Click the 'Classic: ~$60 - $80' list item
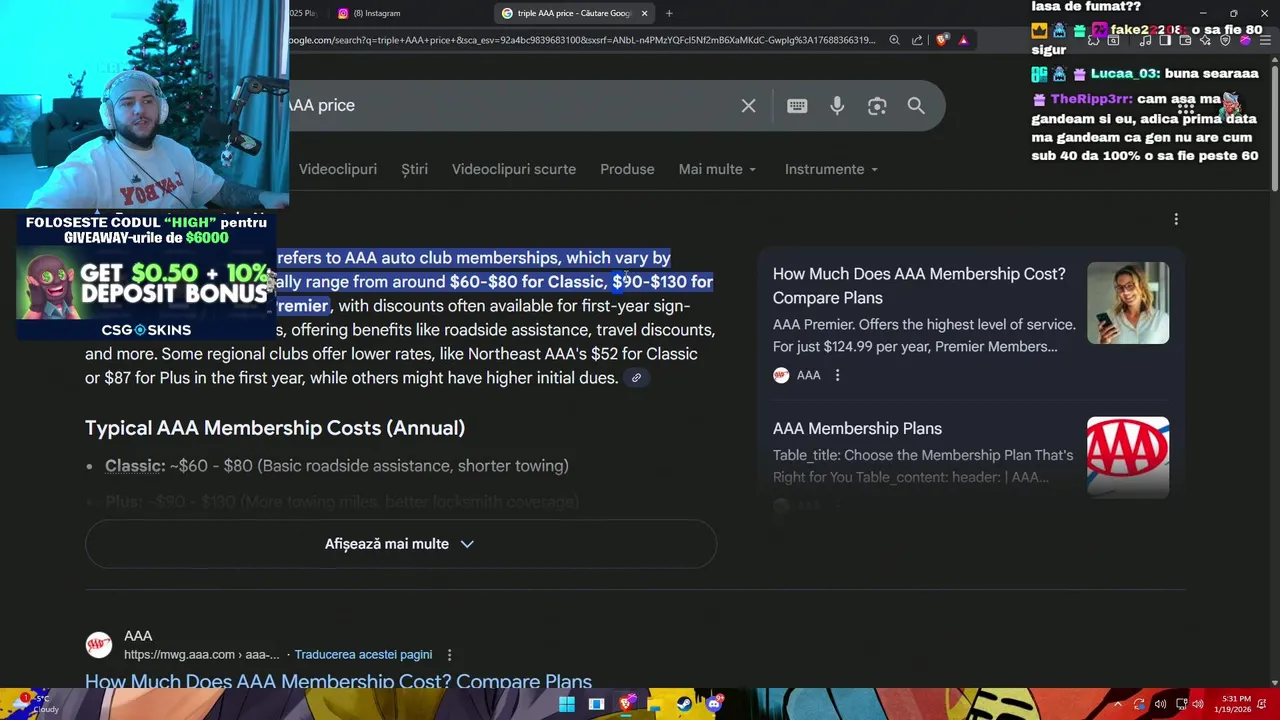 (x=337, y=466)
